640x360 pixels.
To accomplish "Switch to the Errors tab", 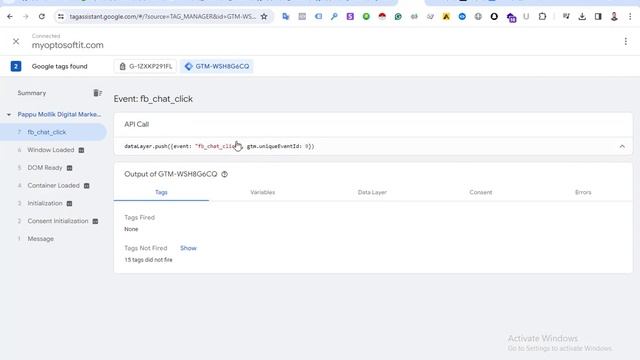I will click(x=583, y=192).
